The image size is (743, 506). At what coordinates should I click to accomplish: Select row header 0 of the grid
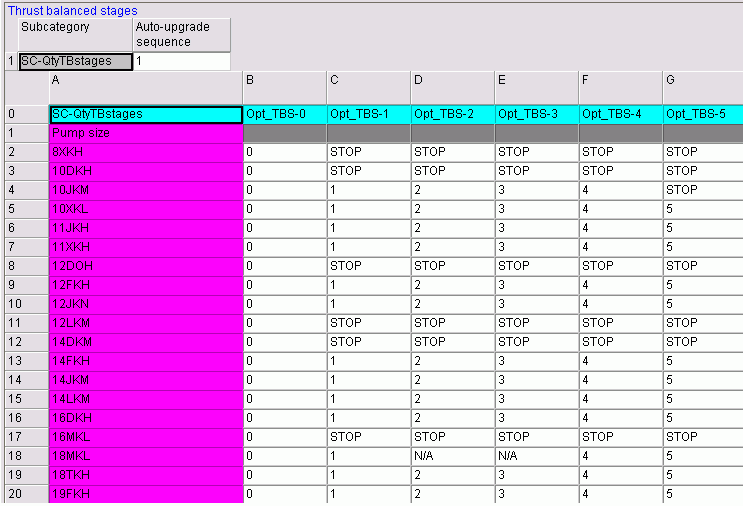pyautogui.click(x=27, y=115)
